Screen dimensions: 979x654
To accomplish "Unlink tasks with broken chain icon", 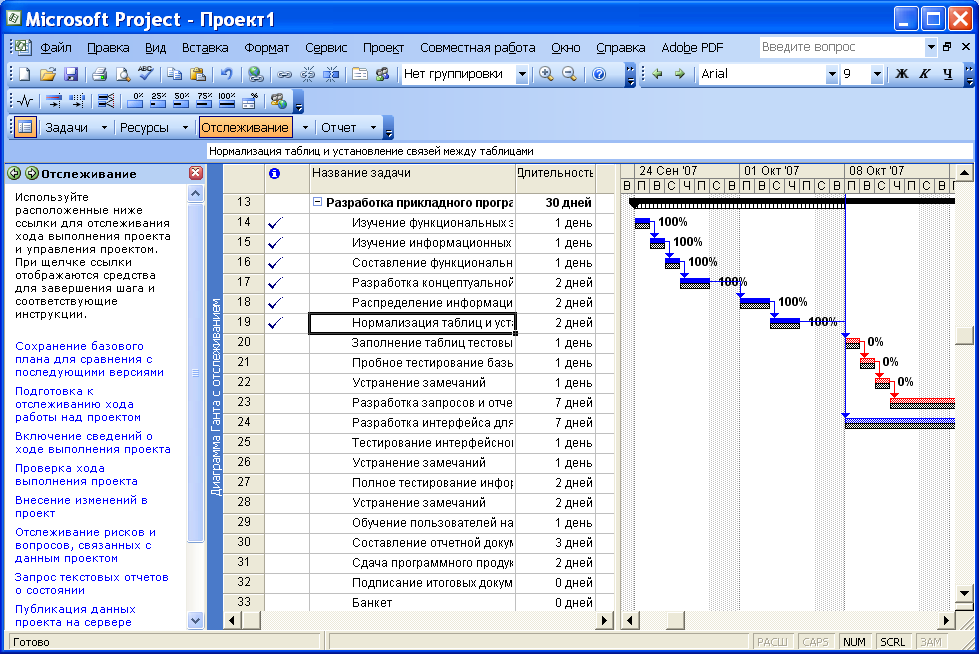I will 307,74.
